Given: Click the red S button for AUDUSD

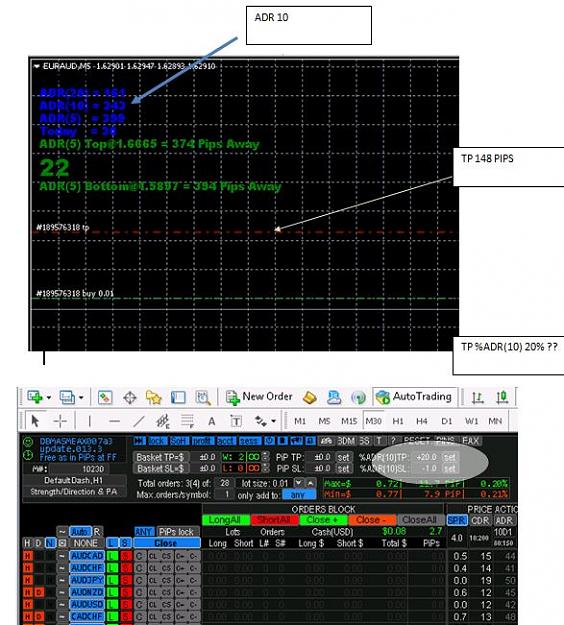Looking at the screenshot, I should tap(126, 604).
